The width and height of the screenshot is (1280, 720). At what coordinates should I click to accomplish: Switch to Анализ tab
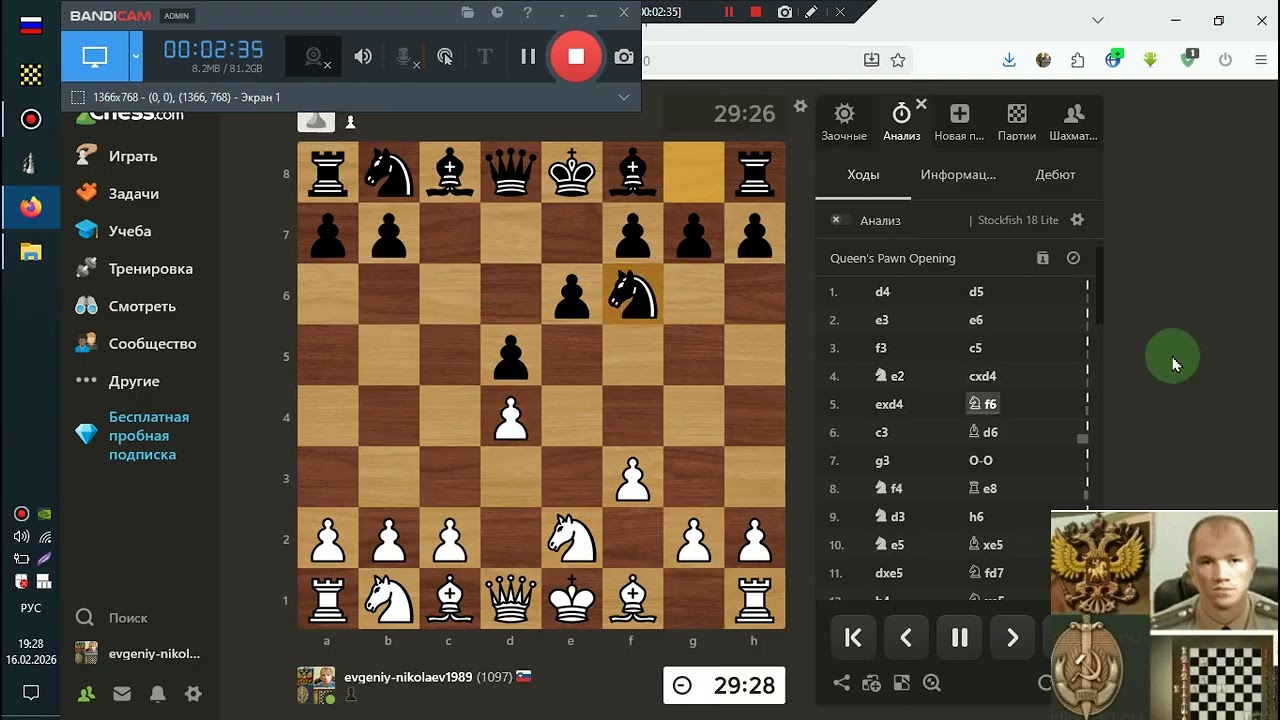click(x=901, y=122)
